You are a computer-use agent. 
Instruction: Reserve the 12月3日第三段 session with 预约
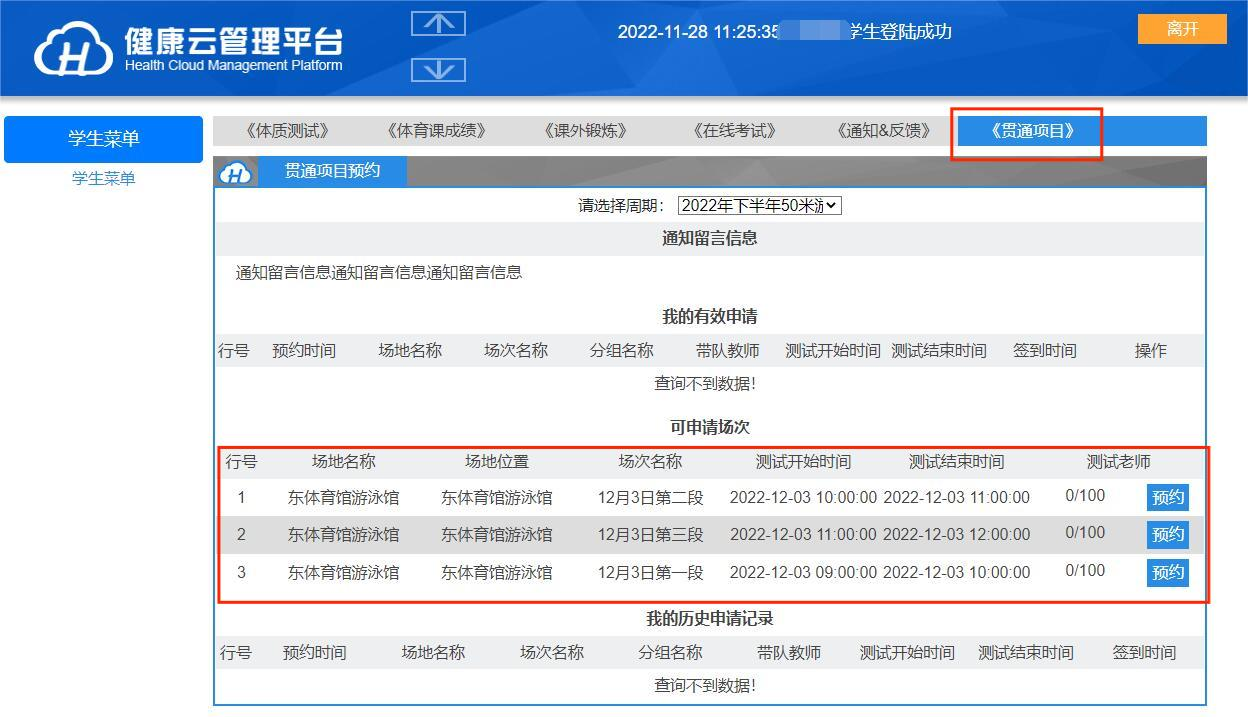1168,535
